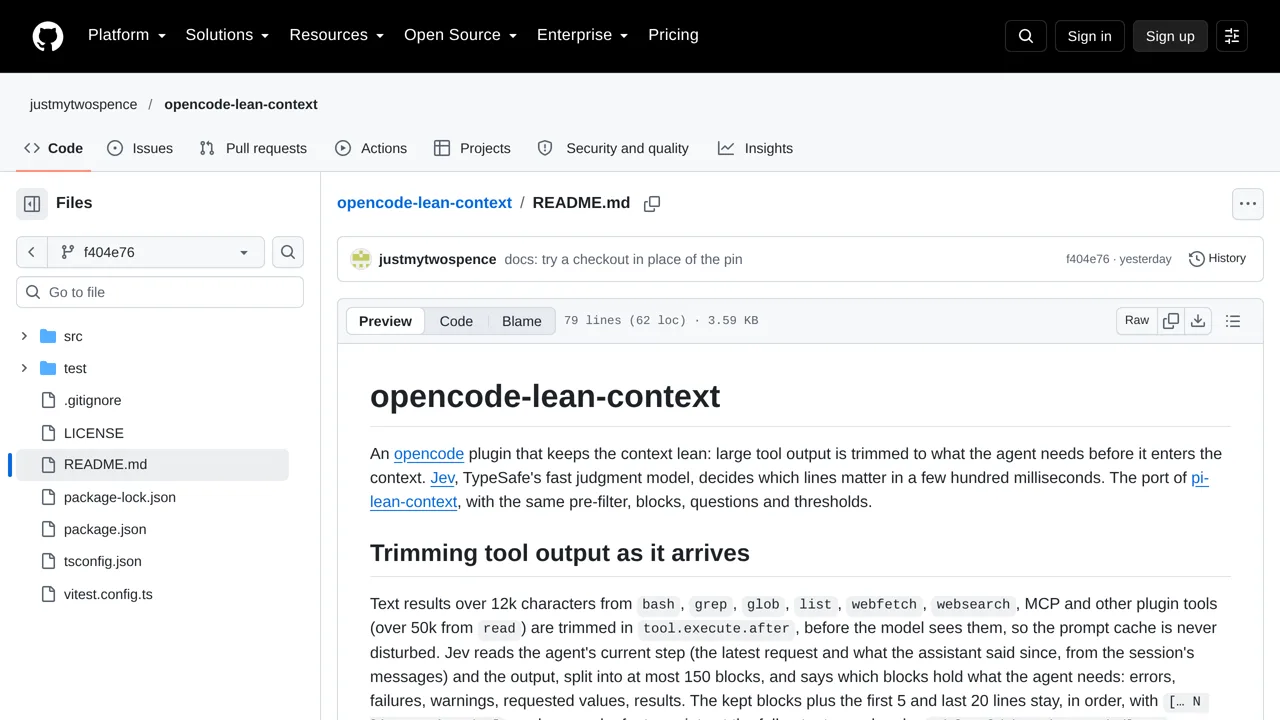Show the README outline list
The width and height of the screenshot is (1280, 720).
[x=1233, y=321]
